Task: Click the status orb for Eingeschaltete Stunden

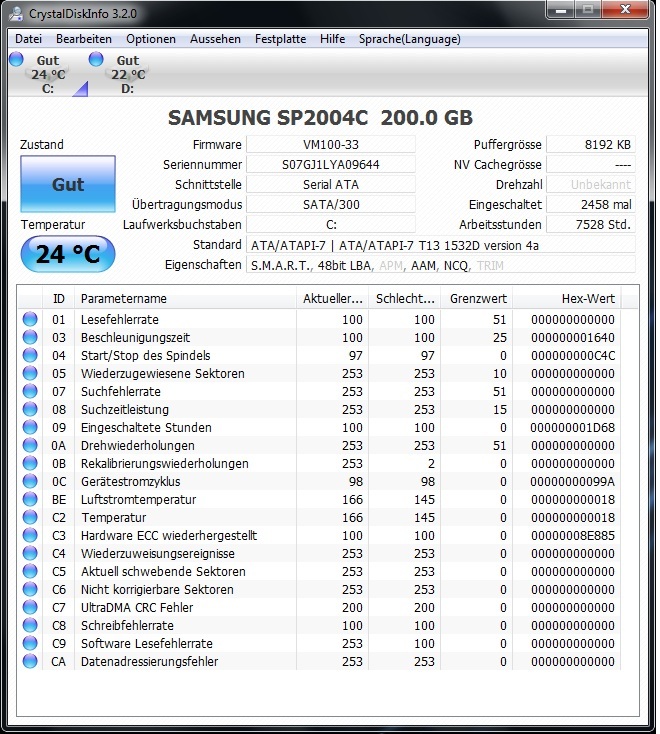Action: 30,427
